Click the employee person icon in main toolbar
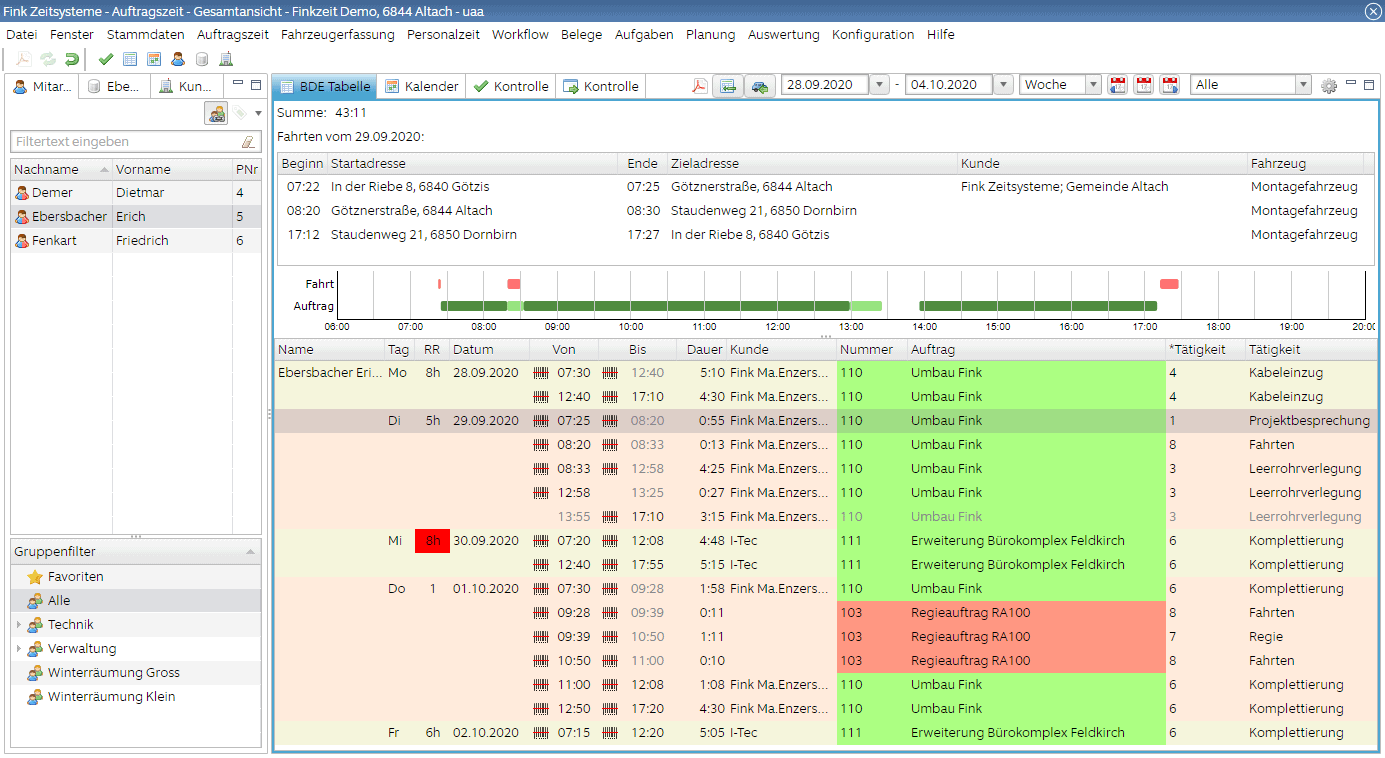This screenshot has height=758, width=1385. click(178, 59)
